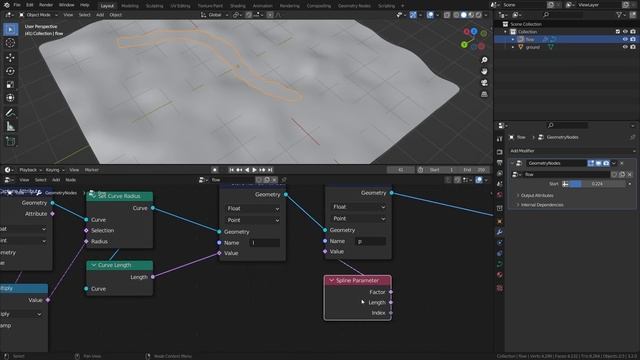Screen dimensions: 640x360
Task: Activate the Transform tool
Action: (10, 98)
